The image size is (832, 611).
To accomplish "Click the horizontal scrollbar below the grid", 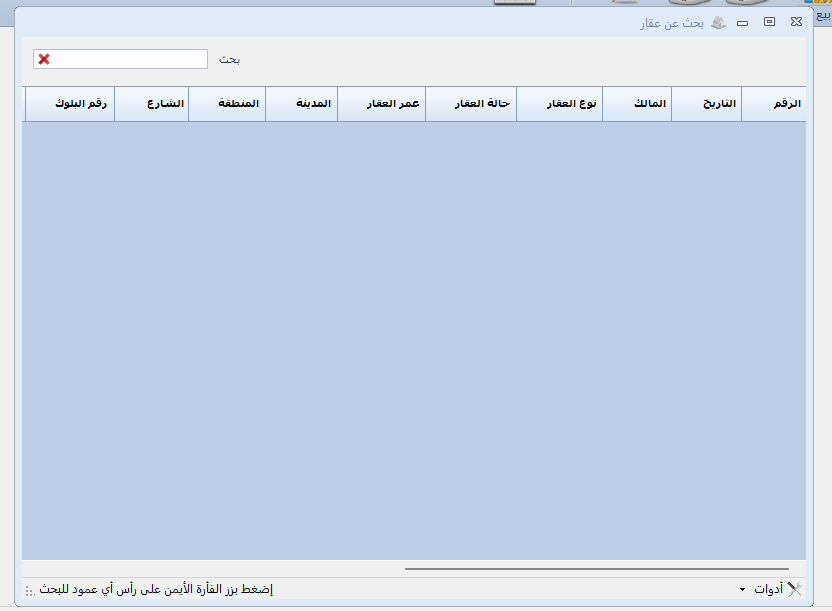I will coord(596,569).
